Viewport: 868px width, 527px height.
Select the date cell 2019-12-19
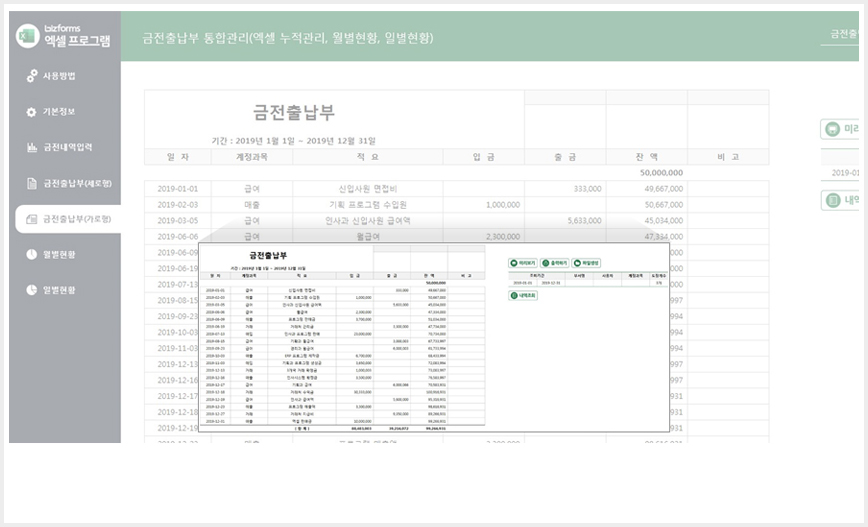(178, 428)
